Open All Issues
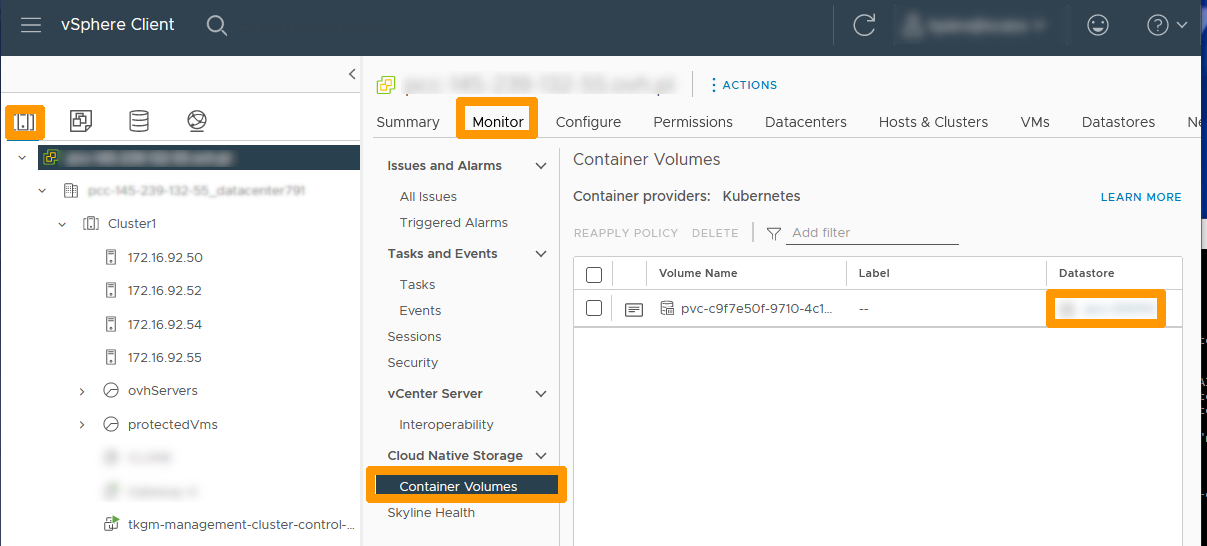 (428, 197)
